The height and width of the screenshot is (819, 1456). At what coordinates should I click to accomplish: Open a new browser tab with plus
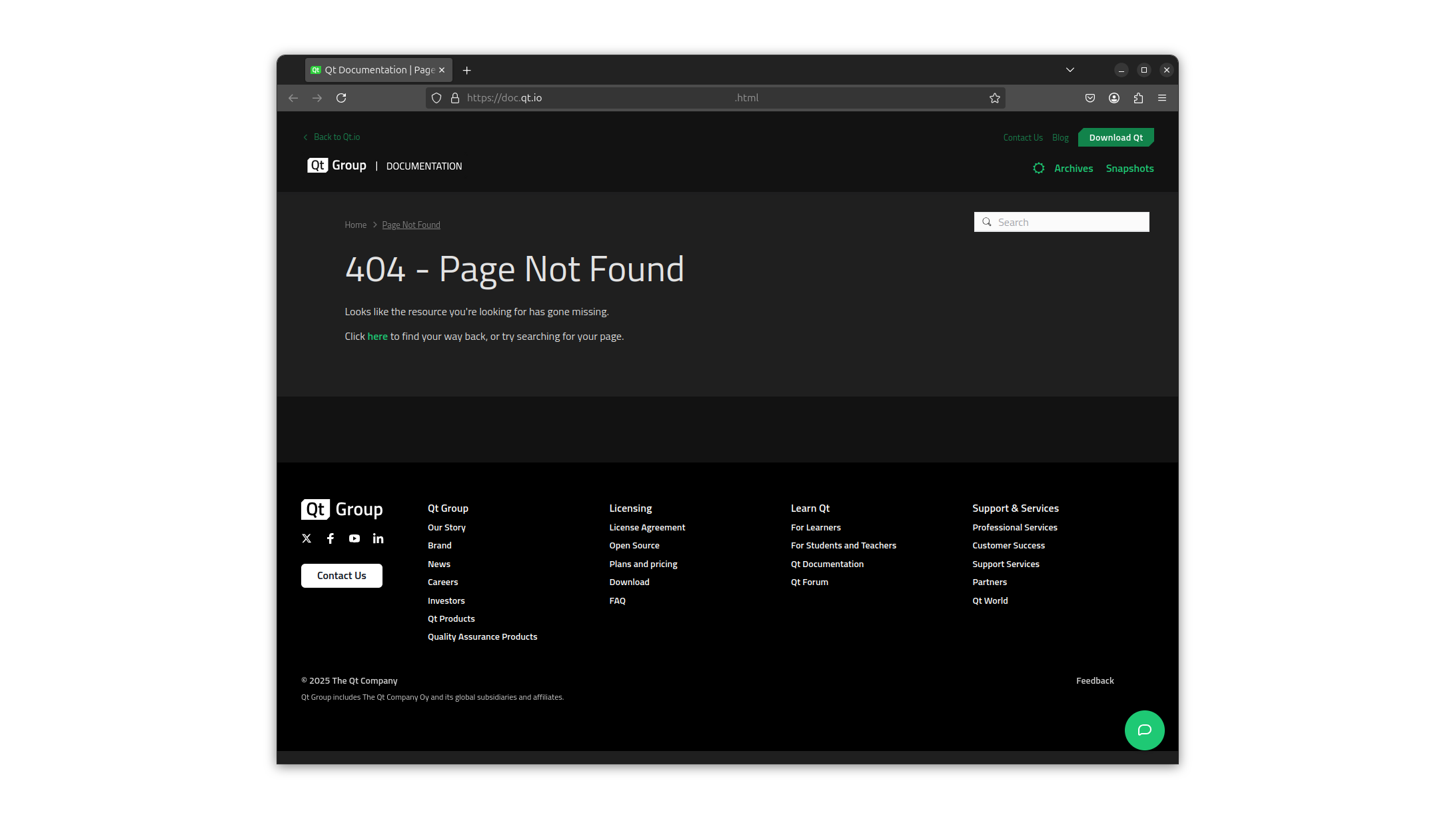[x=467, y=70]
